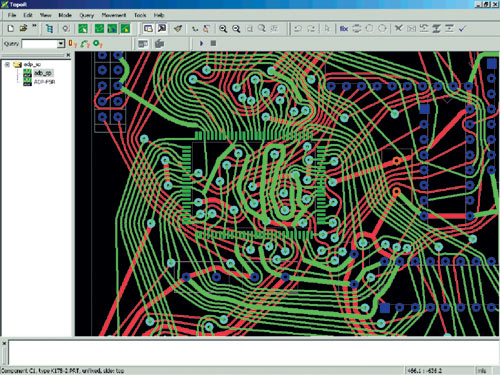Viewport: 500px width, 375px height.
Task: Click the zoom in magnifier icon
Action: 223,29
